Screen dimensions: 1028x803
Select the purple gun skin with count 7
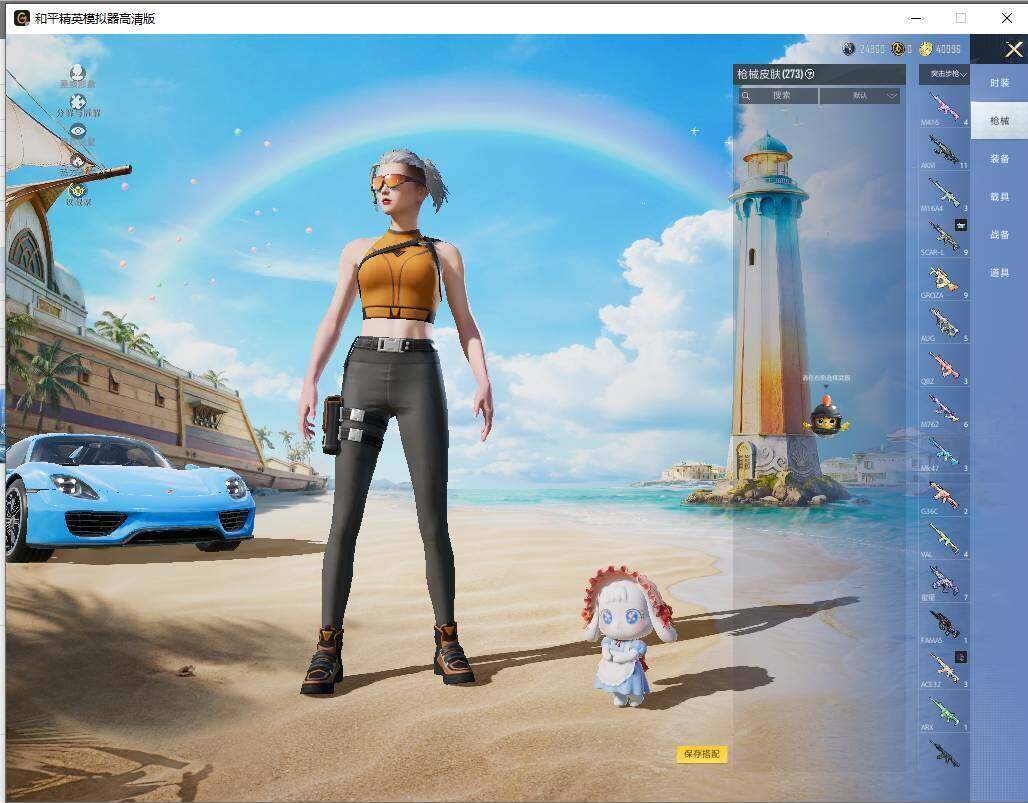point(944,583)
